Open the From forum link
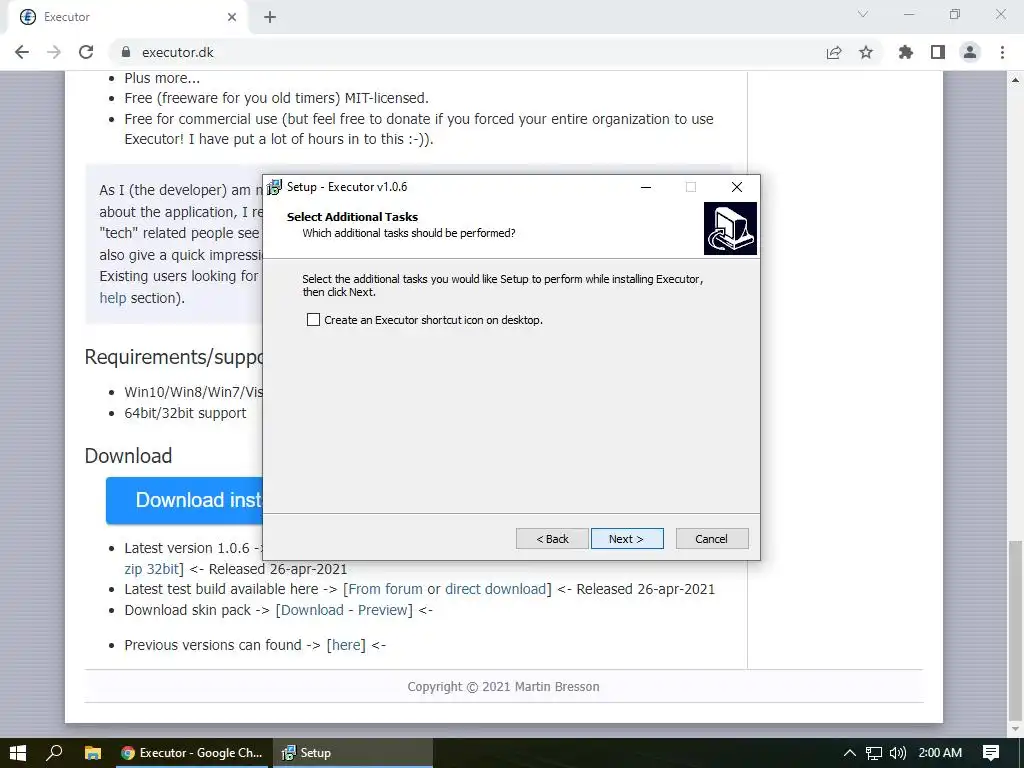The image size is (1024, 768). [385, 589]
